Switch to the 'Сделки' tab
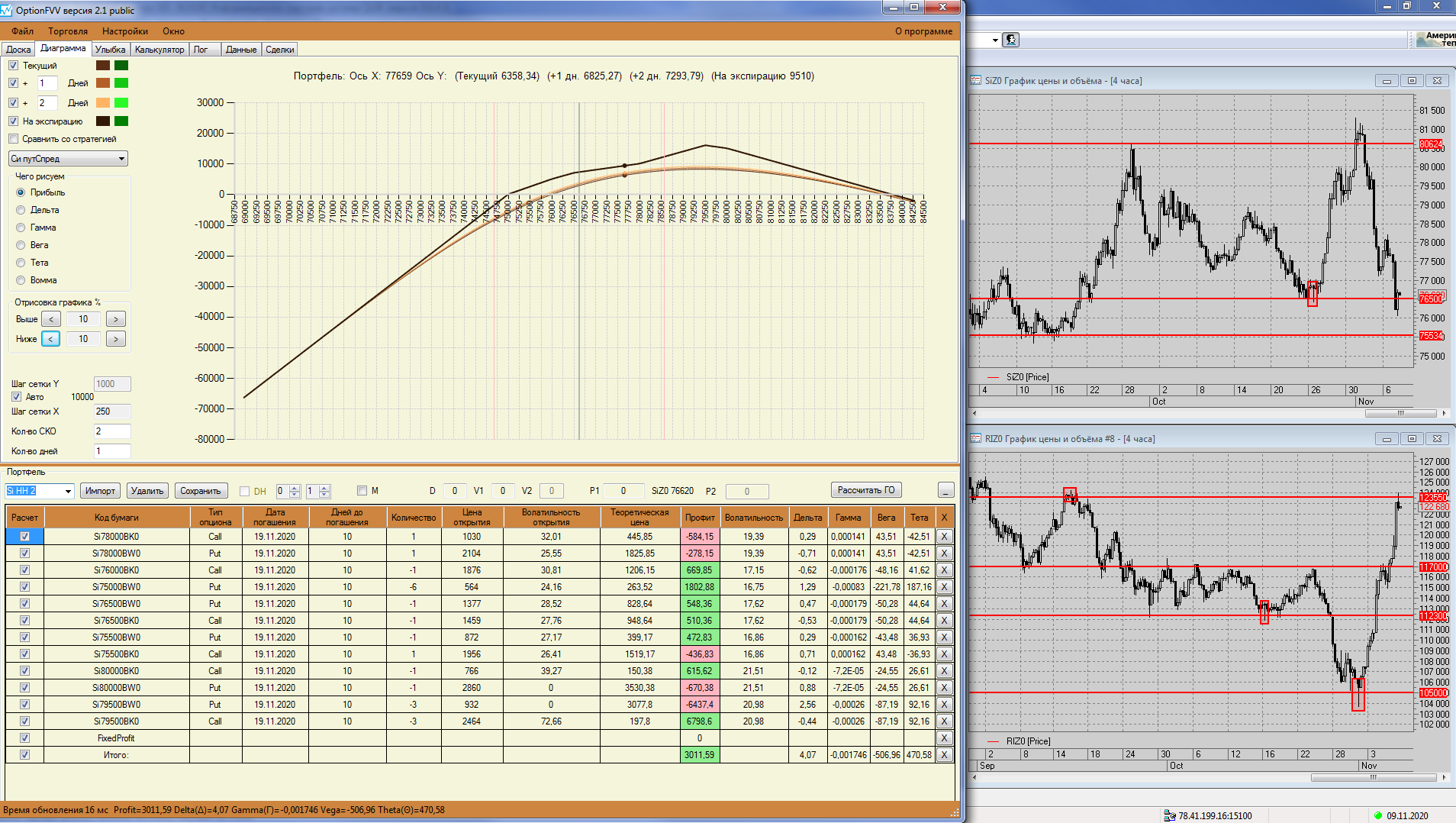 pos(280,50)
